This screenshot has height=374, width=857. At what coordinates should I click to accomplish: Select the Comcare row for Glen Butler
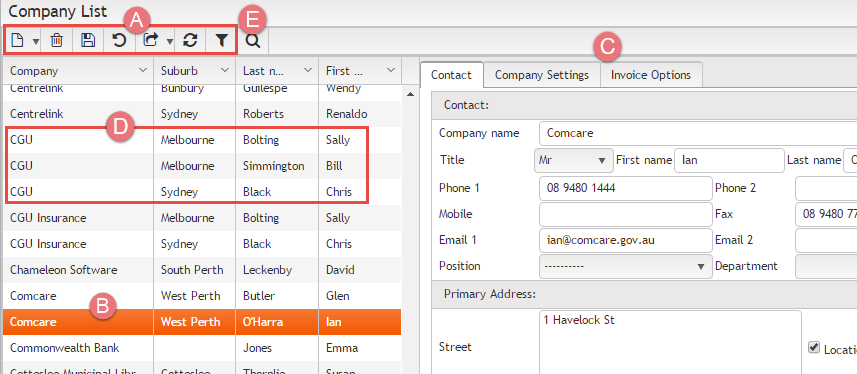(202, 296)
